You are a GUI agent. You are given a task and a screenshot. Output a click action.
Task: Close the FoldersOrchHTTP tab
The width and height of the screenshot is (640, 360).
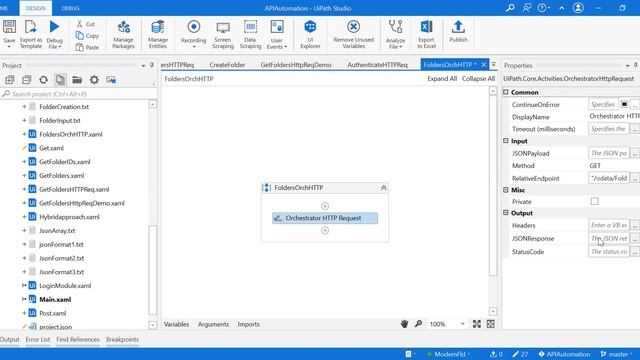point(484,64)
